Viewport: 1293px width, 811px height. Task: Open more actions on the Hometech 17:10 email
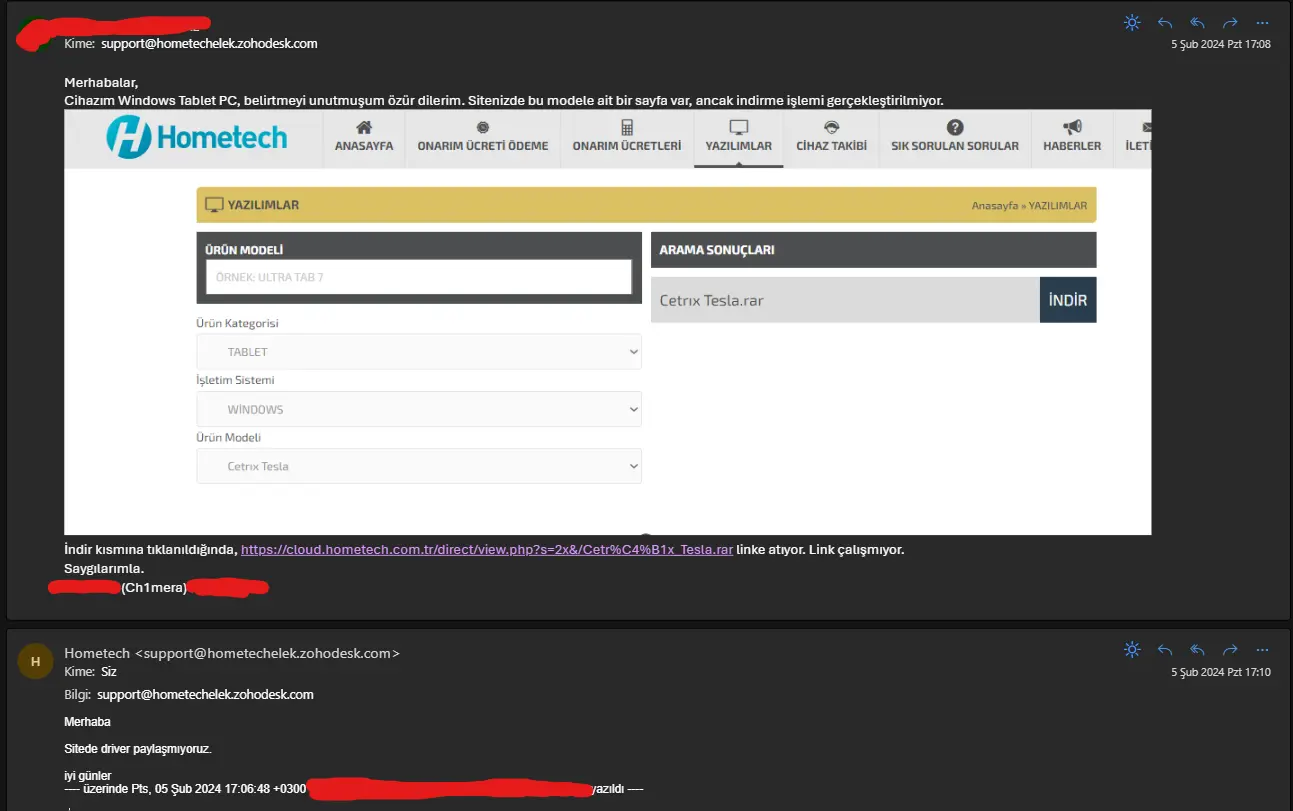(1262, 649)
